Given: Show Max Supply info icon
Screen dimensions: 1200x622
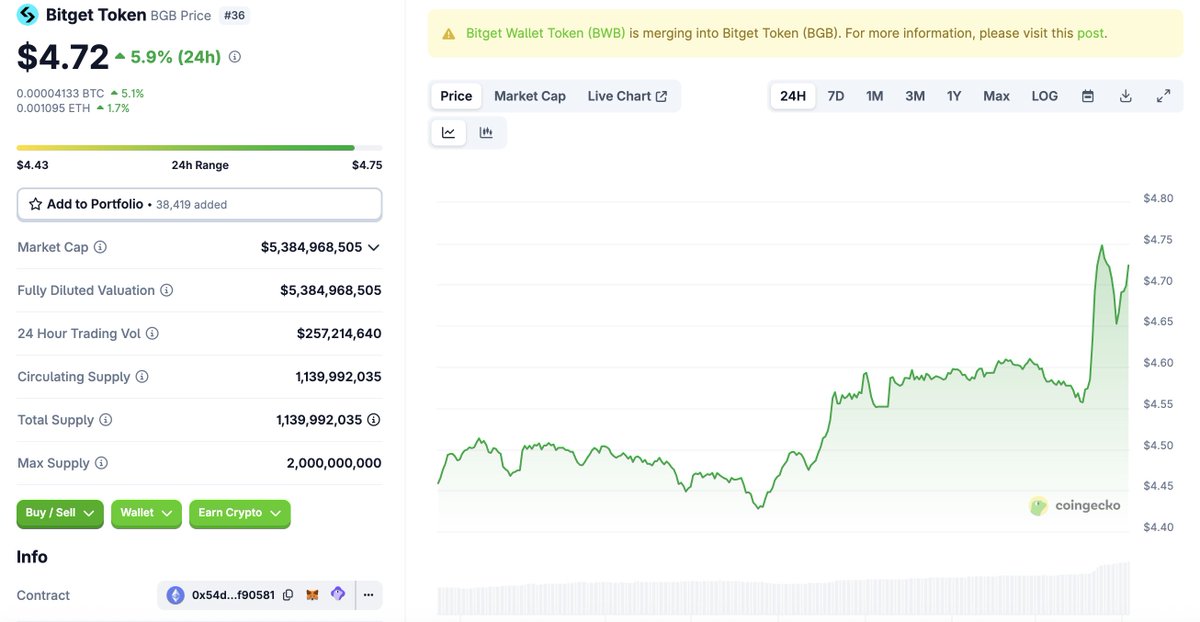Looking at the screenshot, I should click(101, 463).
